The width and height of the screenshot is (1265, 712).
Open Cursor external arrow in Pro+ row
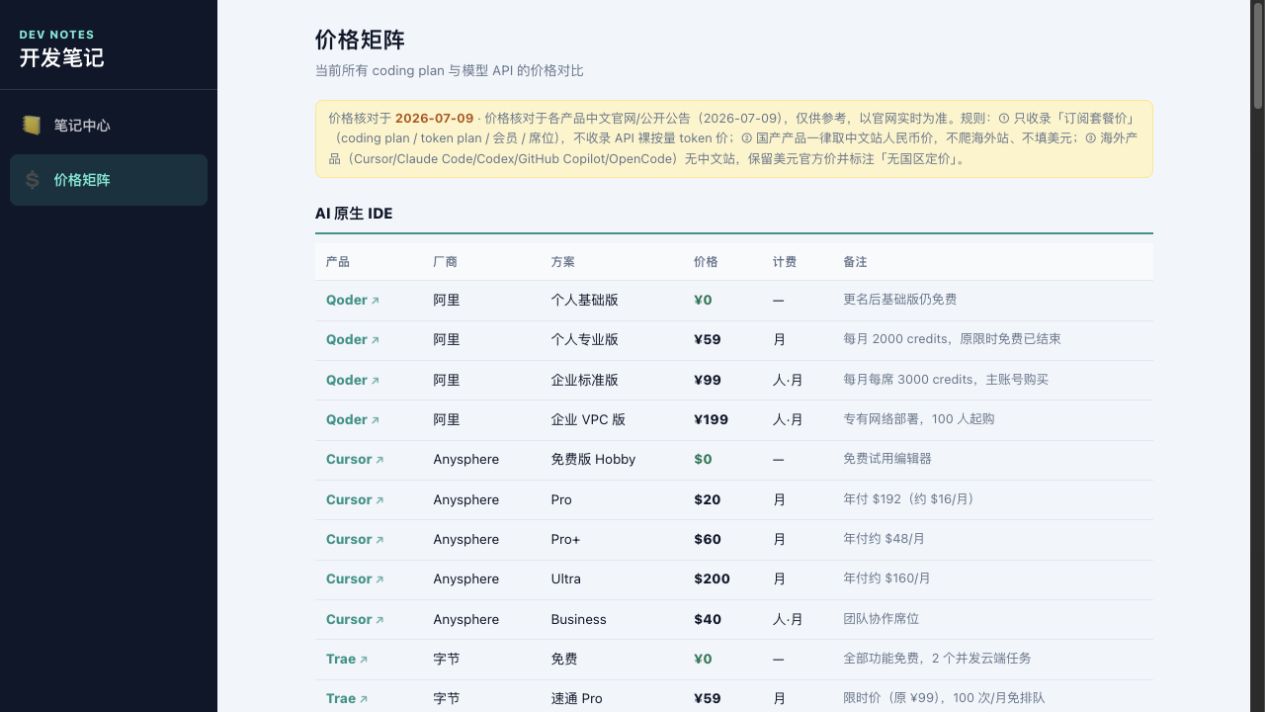pos(379,540)
